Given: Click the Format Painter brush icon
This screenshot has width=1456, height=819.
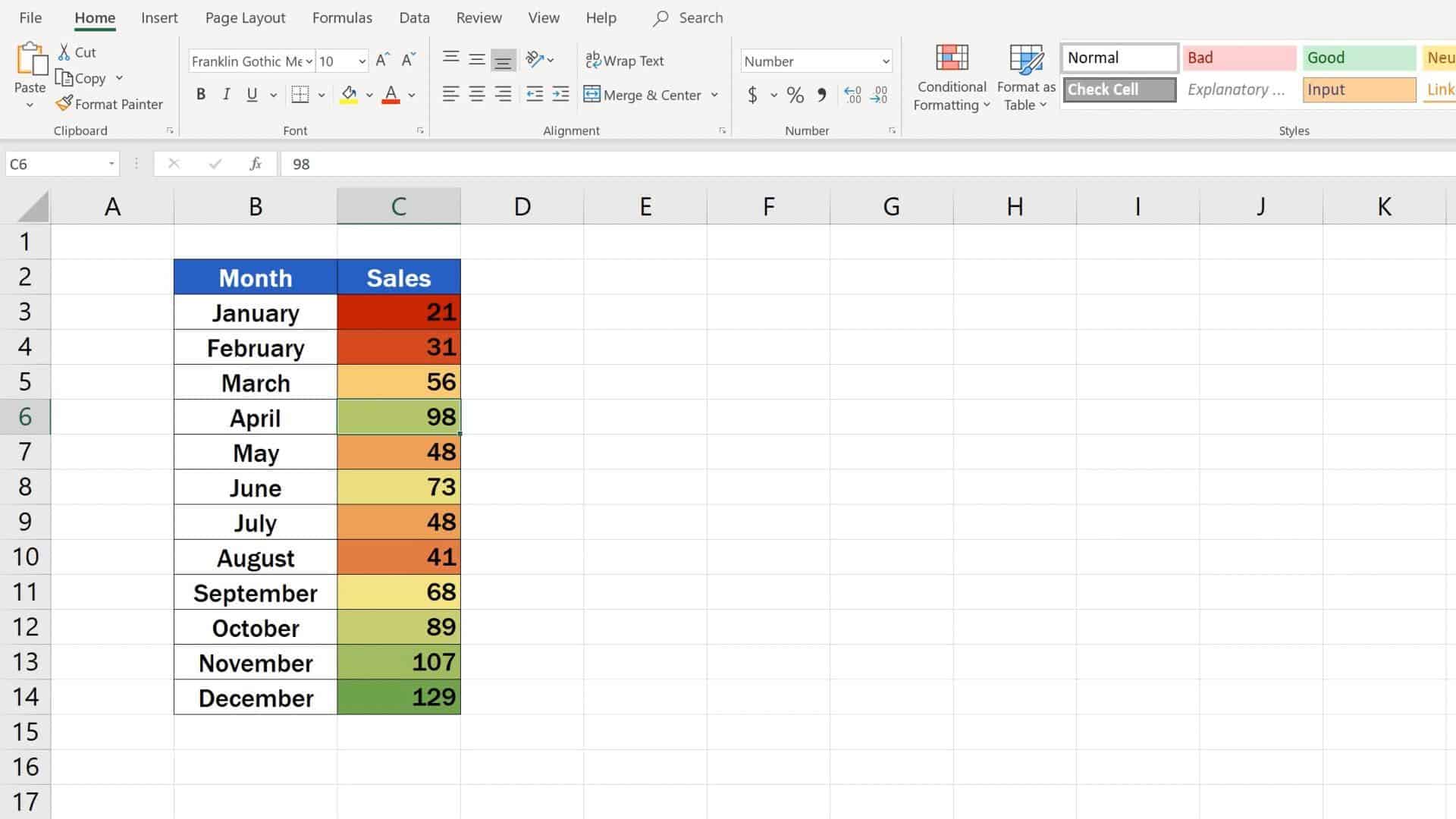Looking at the screenshot, I should point(64,103).
